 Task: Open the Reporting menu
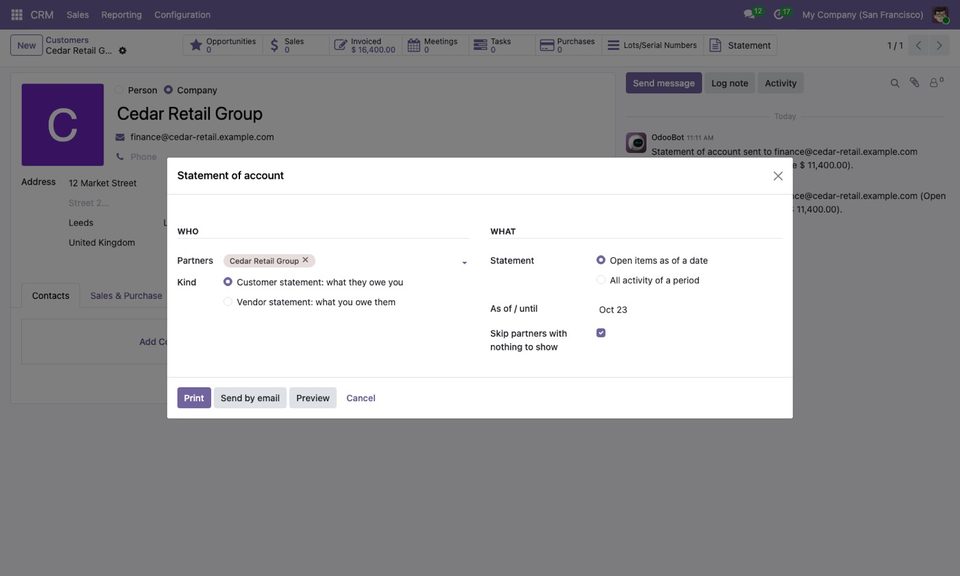[121, 15]
